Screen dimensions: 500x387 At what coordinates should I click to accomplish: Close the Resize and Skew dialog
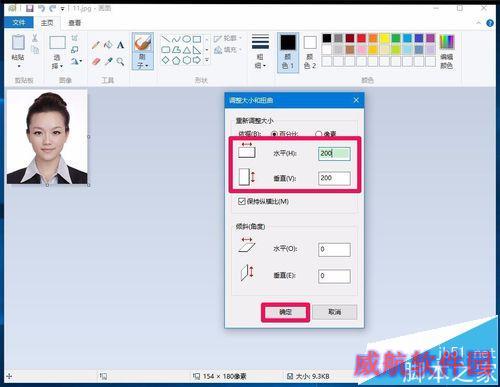[356, 100]
